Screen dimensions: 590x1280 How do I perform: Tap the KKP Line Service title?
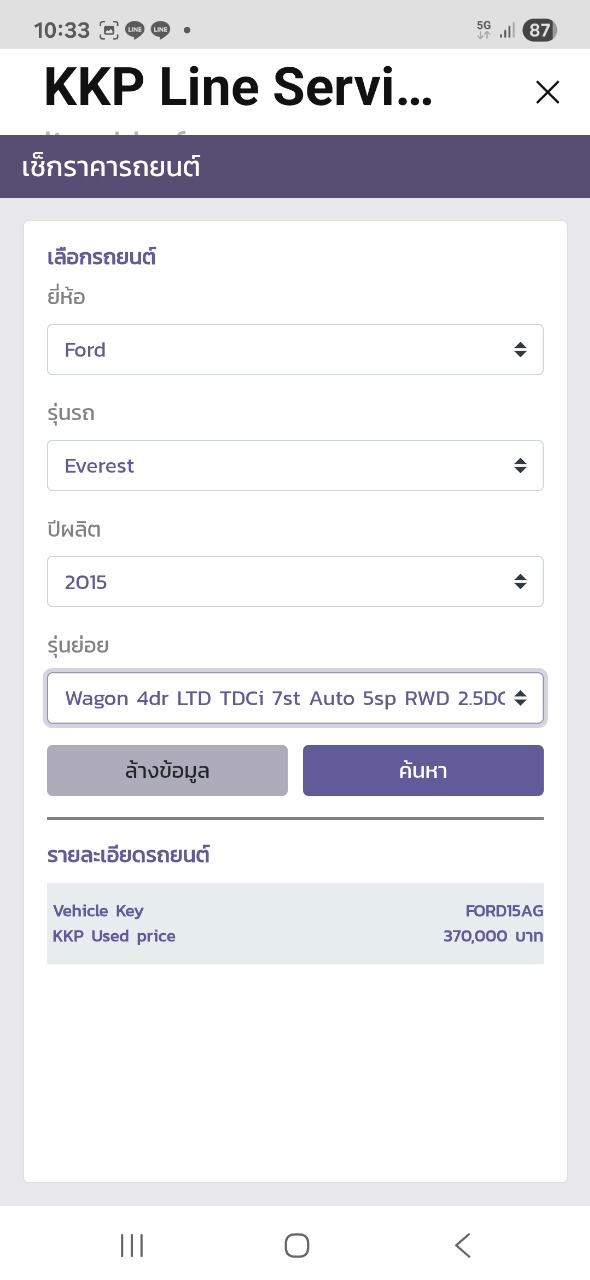tap(238, 88)
